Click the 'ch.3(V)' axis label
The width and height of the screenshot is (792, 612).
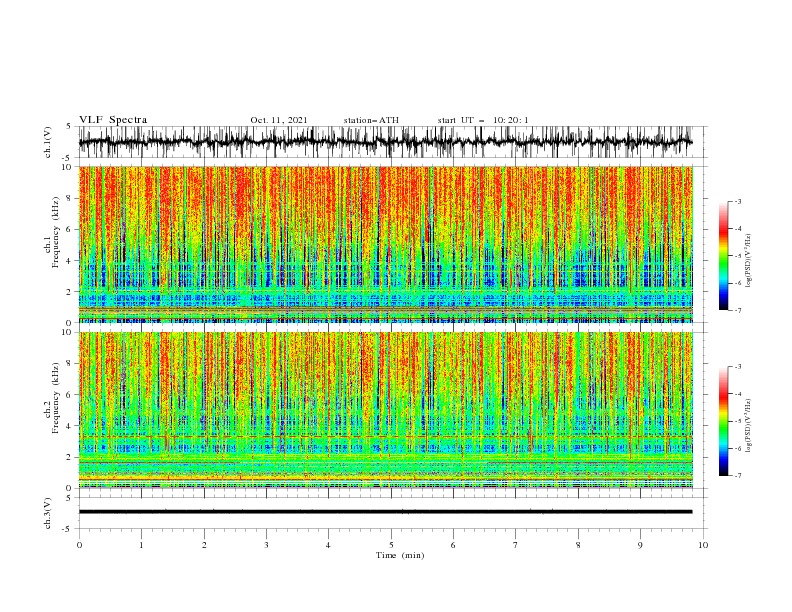tap(47, 513)
